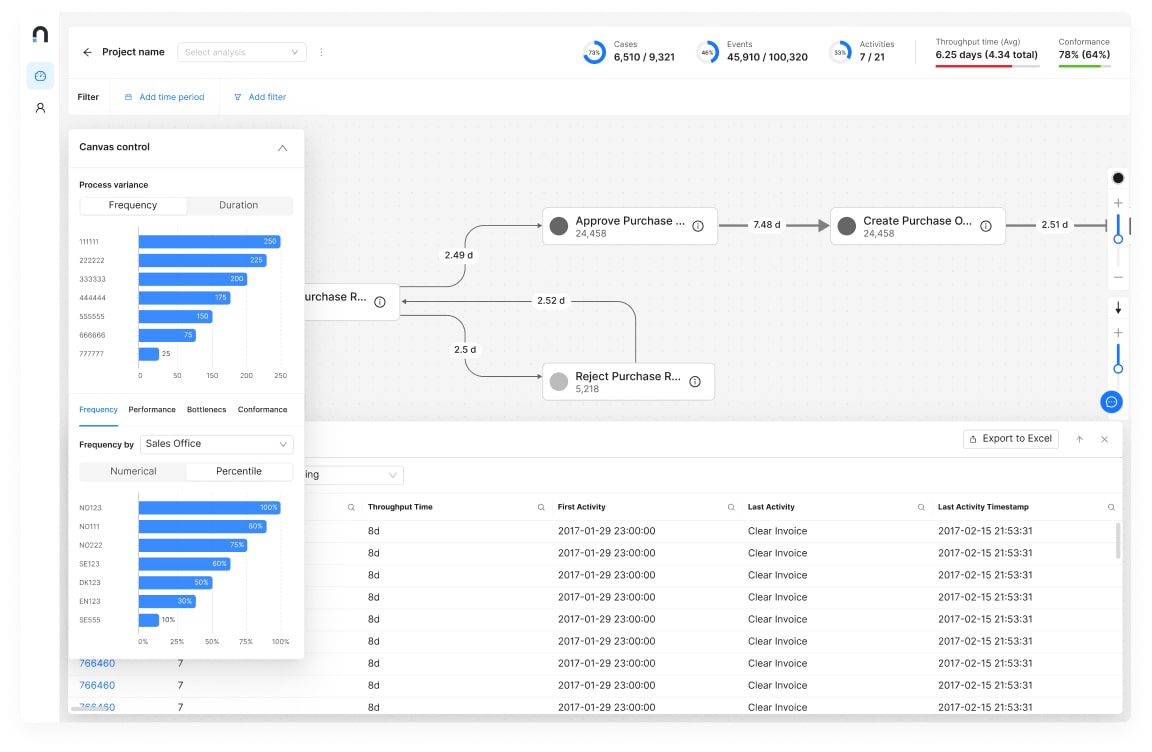The width and height of the screenshot is (1152, 752).
Task: Open the blue chat bubble button
Action: (1112, 402)
